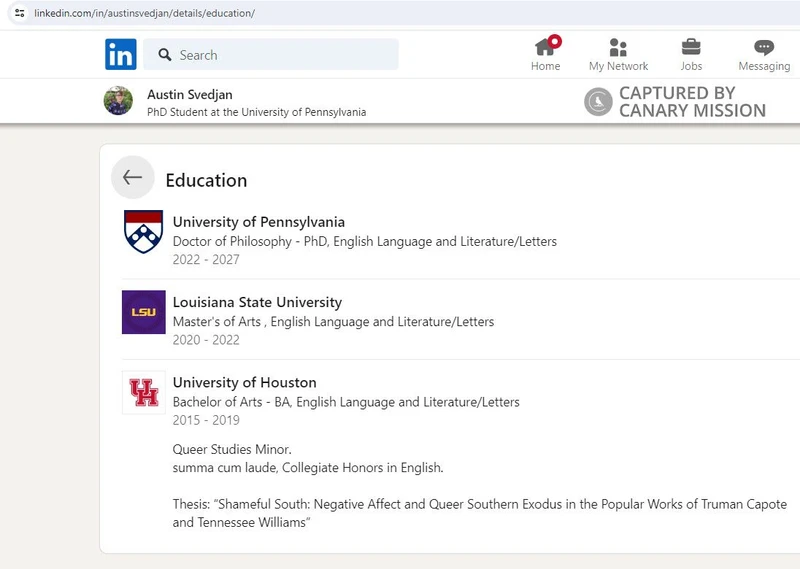
Task: Click the Education page heading
Action: point(206,180)
